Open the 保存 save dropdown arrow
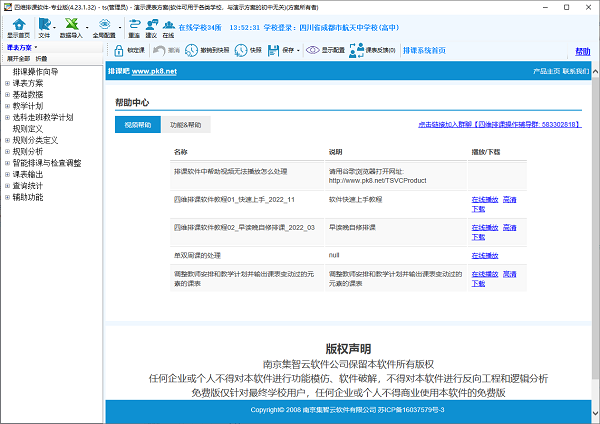600x424 pixels. click(x=299, y=49)
